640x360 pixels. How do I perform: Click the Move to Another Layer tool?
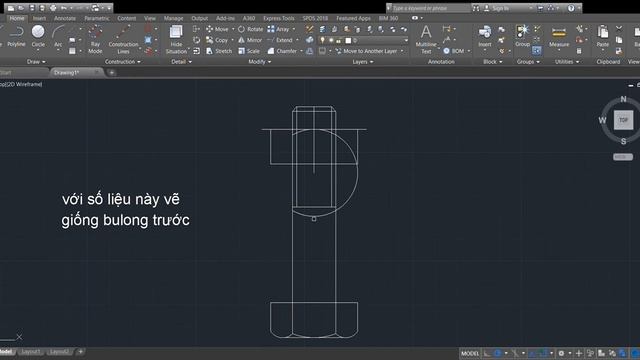pos(366,51)
